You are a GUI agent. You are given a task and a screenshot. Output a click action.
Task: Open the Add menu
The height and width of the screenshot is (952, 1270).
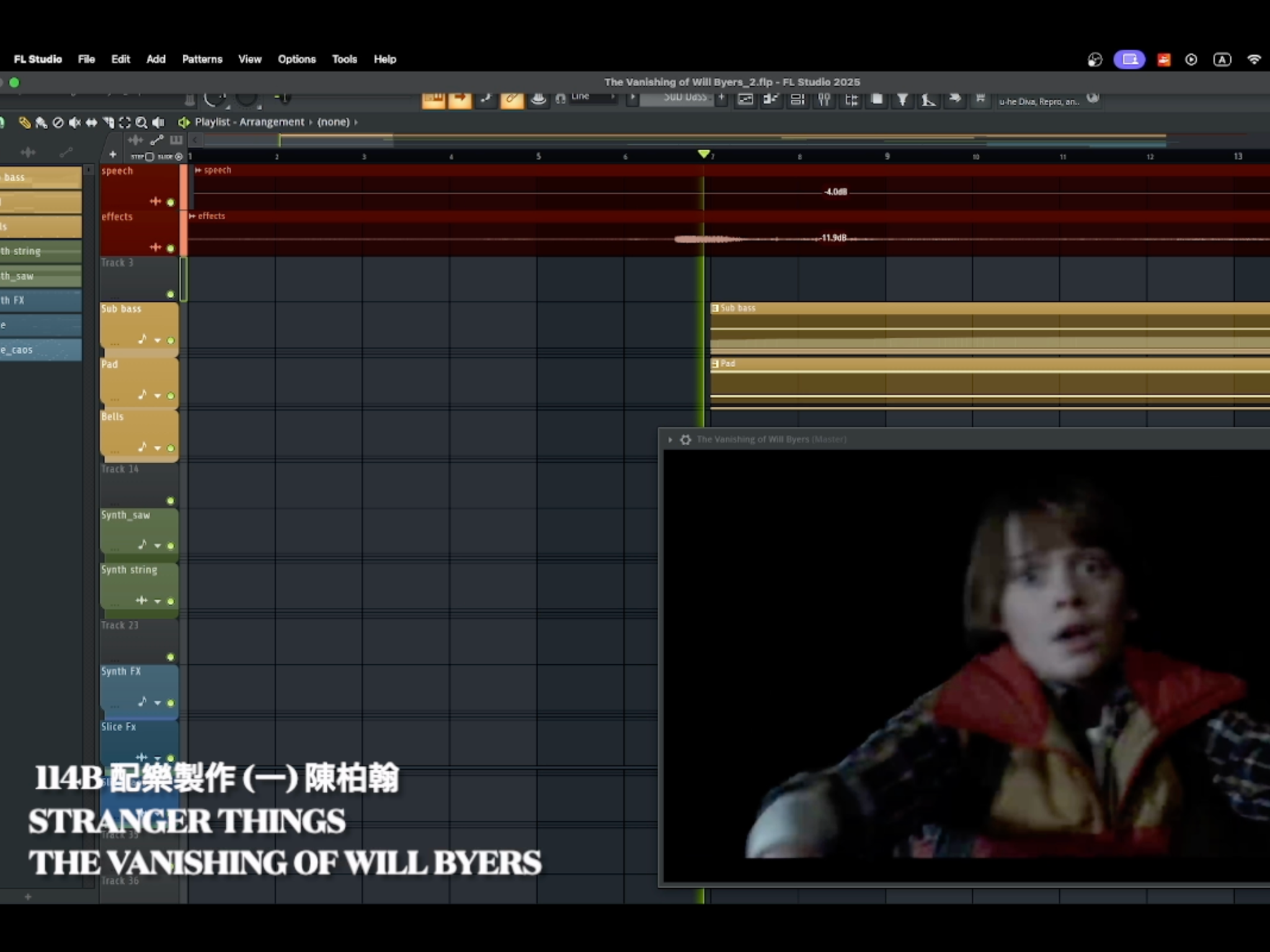click(x=156, y=60)
